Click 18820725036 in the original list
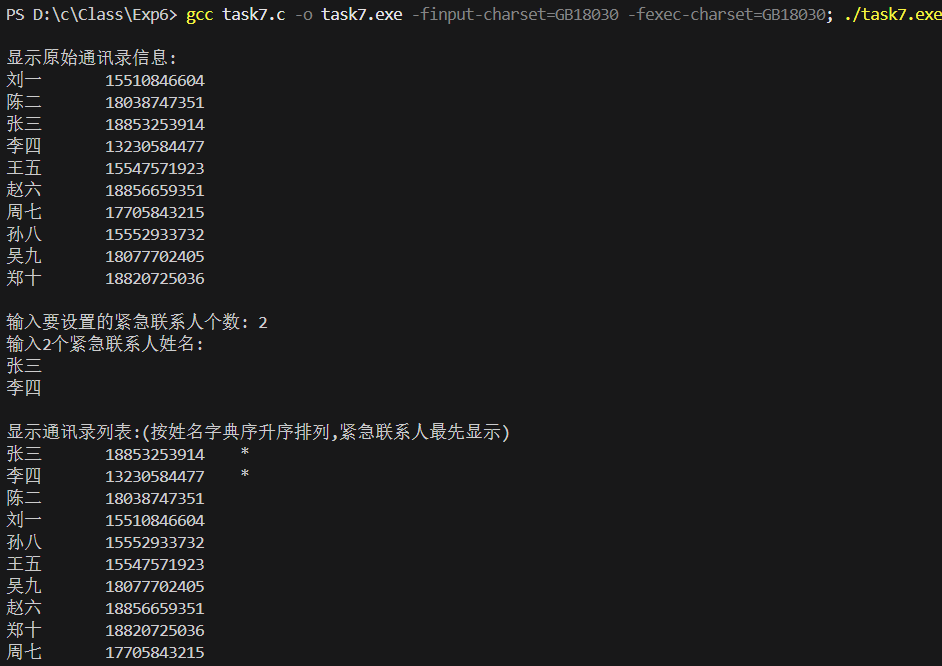The width and height of the screenshot is (942, 666). 155,279
